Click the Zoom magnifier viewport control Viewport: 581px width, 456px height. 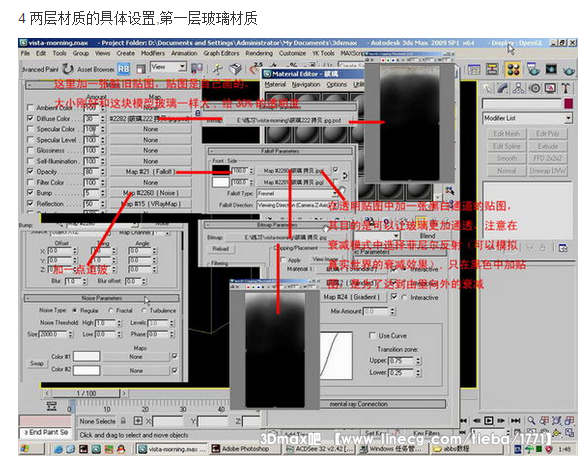[531, 420]
